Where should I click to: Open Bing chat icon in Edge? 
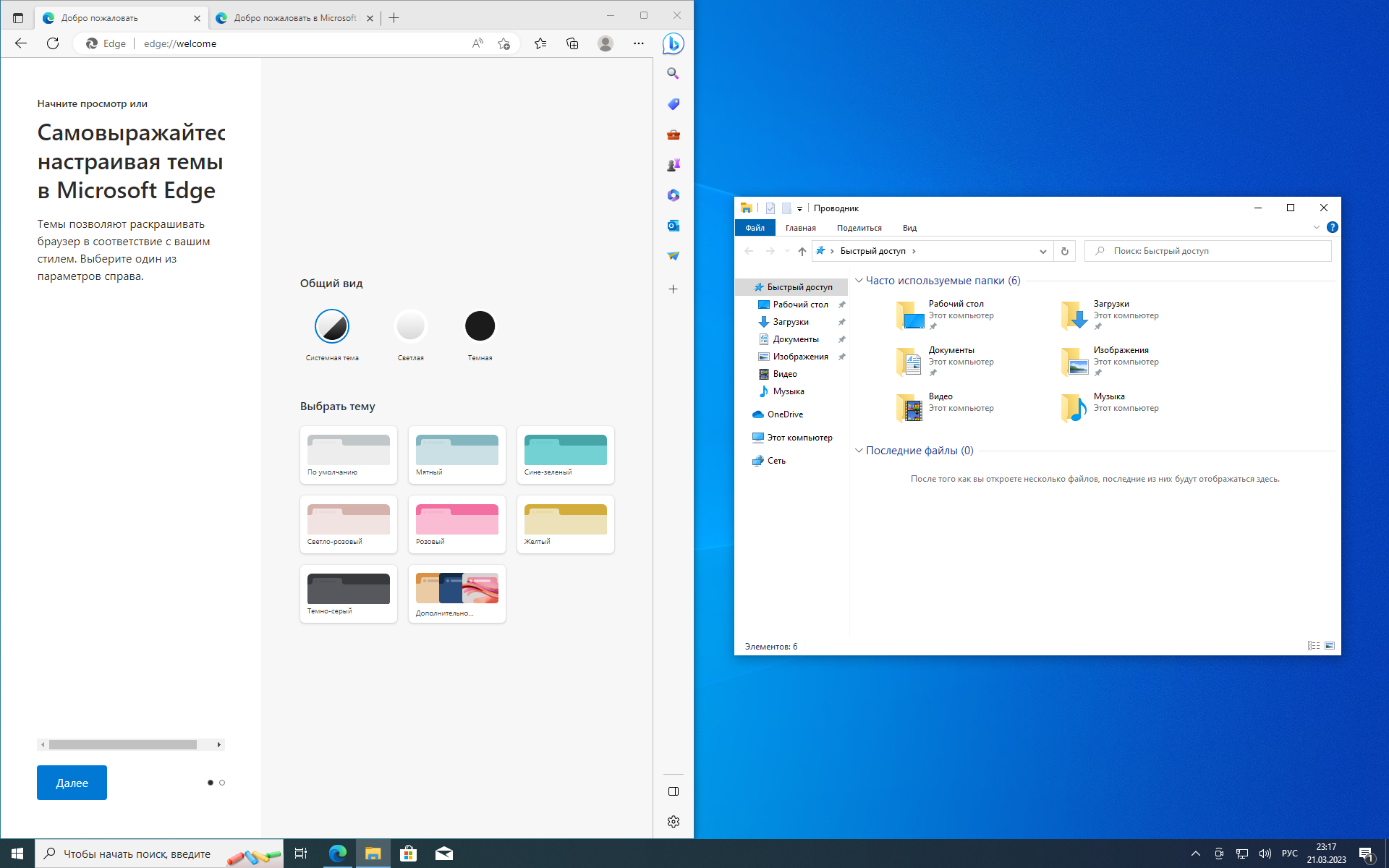coord(673,43)
